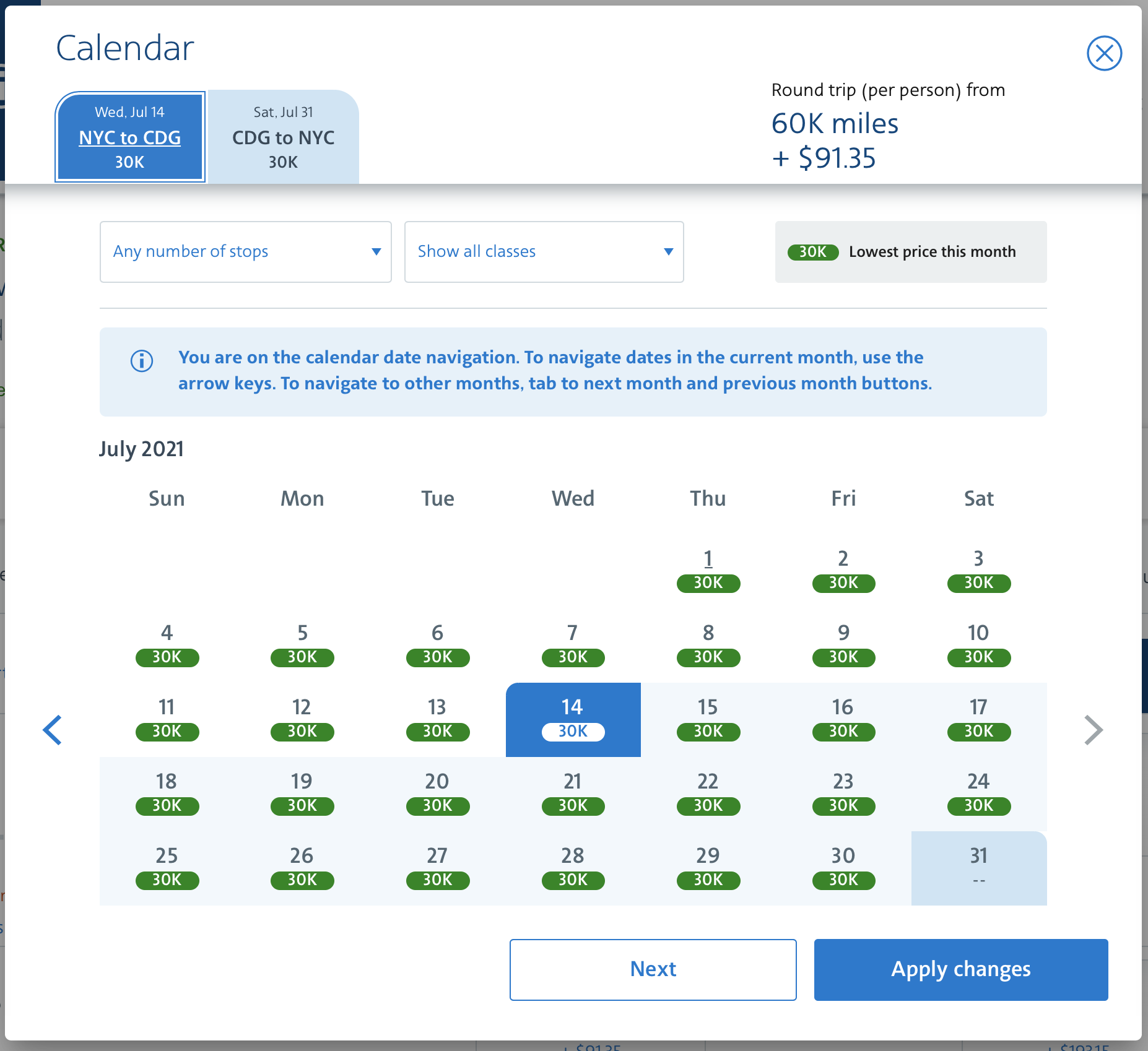The height and width of the screenshot is (1051, 1148).
Task: Click the 30K price pill under July 28
Action: point(573,880)
